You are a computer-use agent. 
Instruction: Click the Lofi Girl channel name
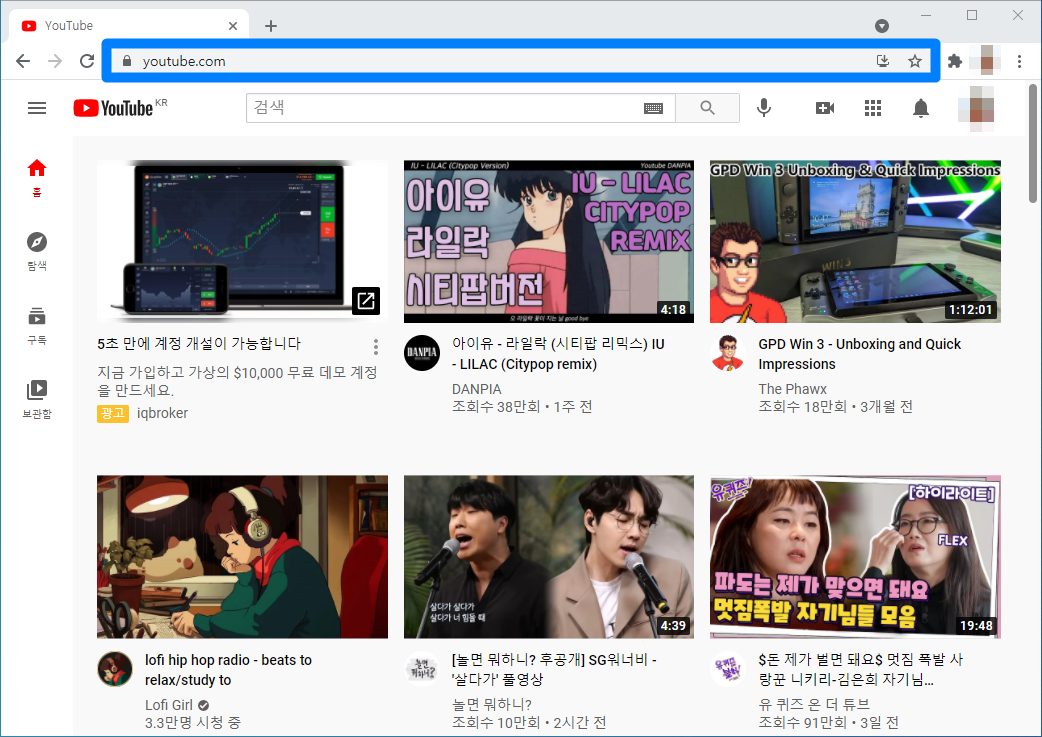[169, 705]
